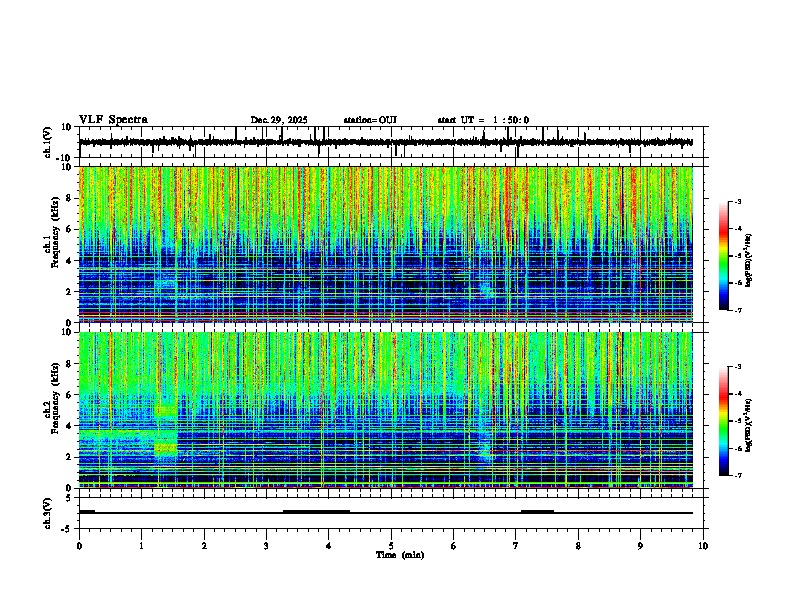
Task: Click the ch.2 spectrogram color scale bar
Action: tap(724, 421)
